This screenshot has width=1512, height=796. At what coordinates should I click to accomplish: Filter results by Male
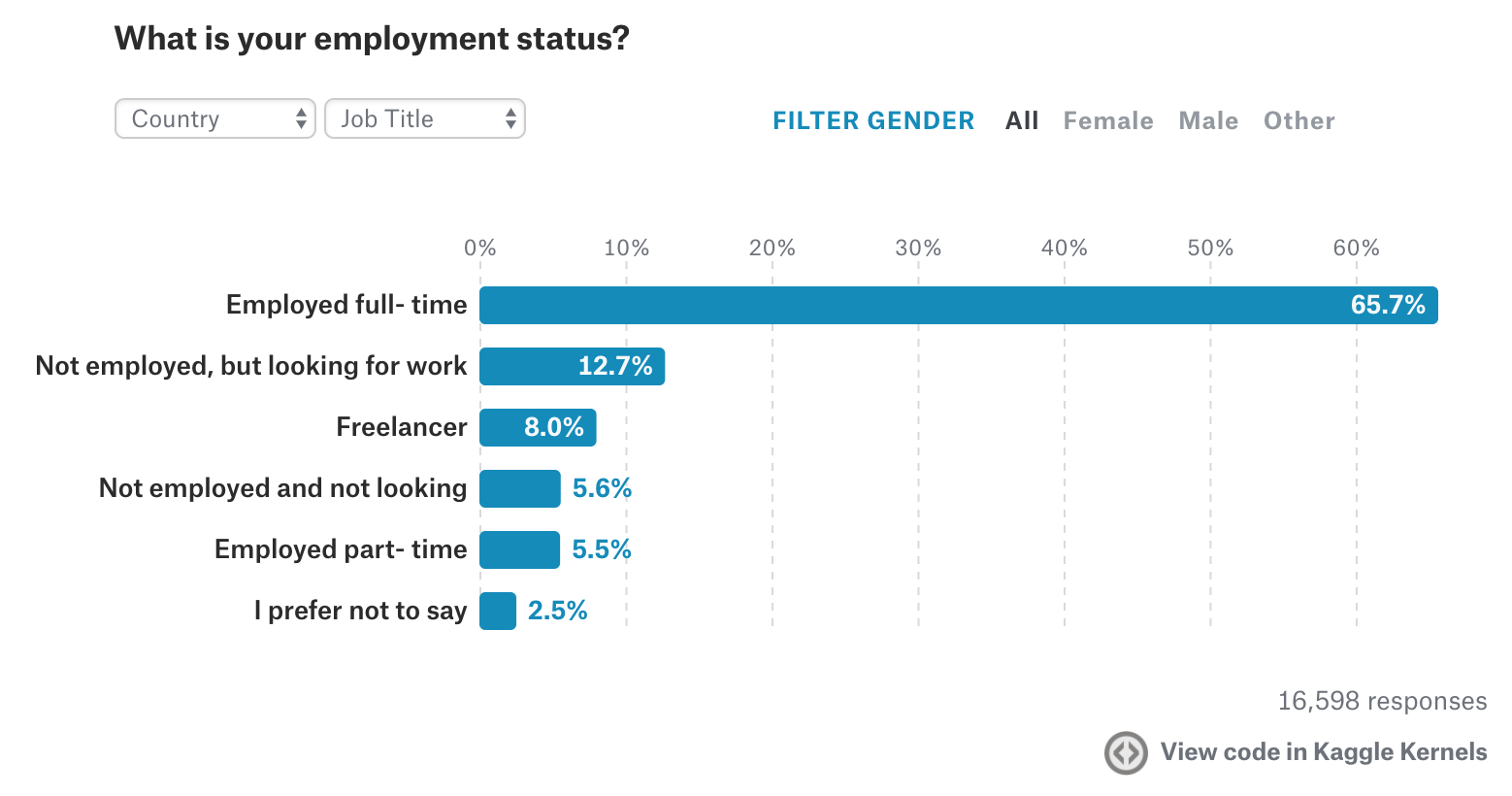tap(1208, 121)
